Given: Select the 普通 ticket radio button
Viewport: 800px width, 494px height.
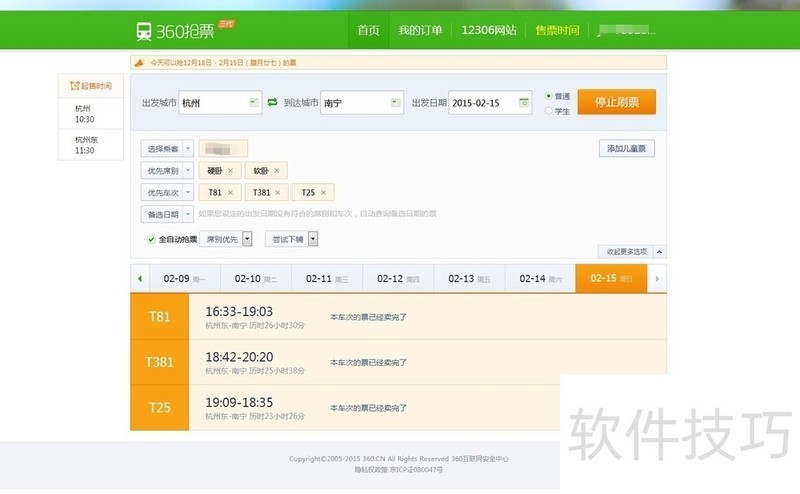Looking at the screenshot, I should pos(548,96).
